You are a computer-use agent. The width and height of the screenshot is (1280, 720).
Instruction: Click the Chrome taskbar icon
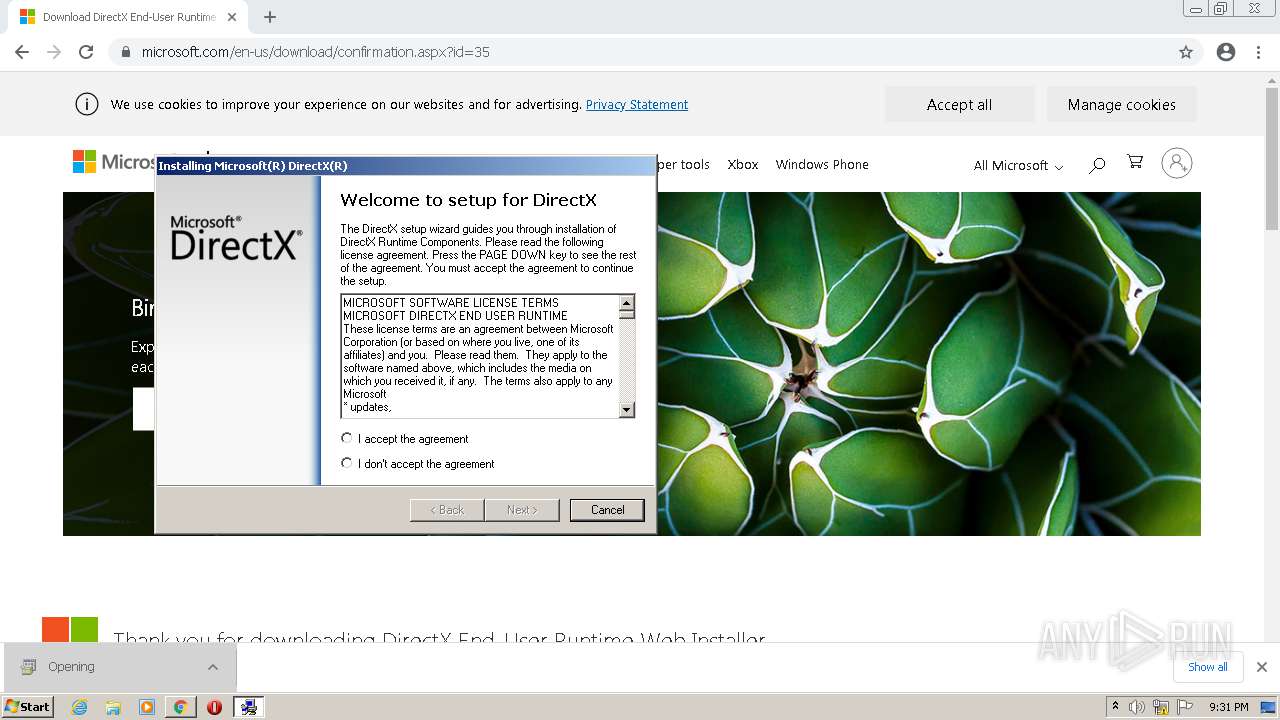point(180,707)
